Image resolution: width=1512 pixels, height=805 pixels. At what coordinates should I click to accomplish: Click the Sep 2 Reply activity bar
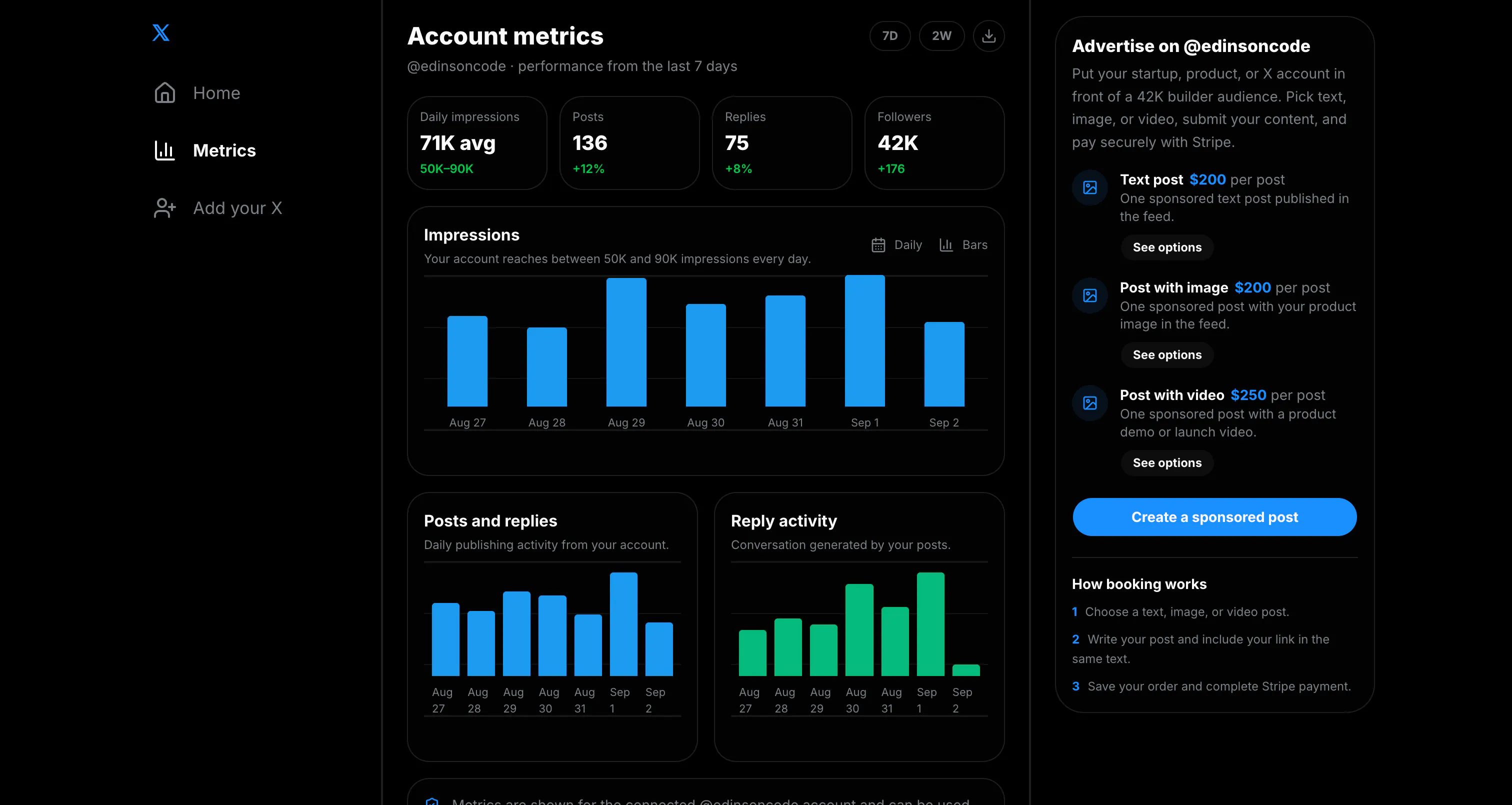click(x=966, y=670)
